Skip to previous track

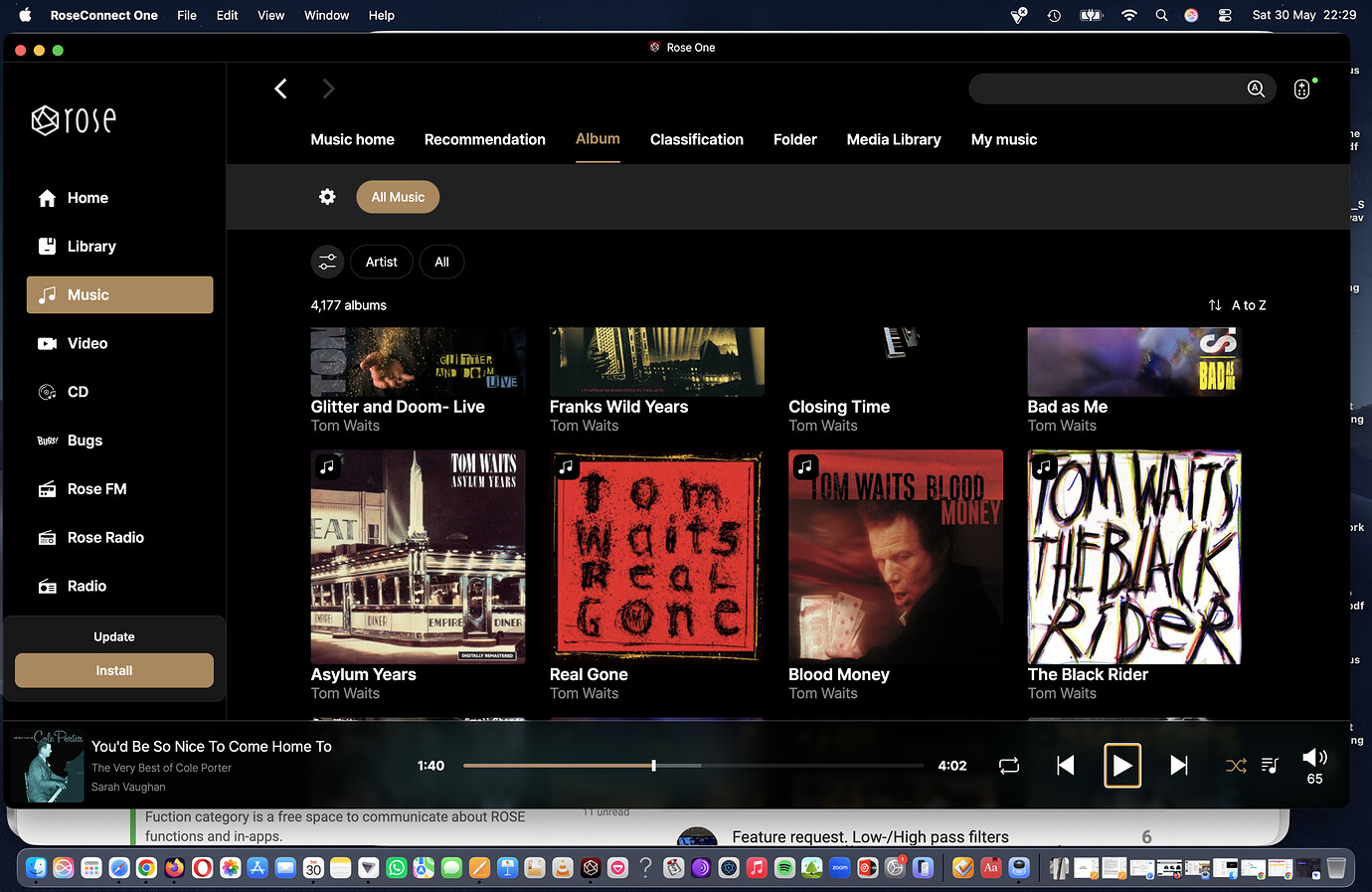[1066, 765]
